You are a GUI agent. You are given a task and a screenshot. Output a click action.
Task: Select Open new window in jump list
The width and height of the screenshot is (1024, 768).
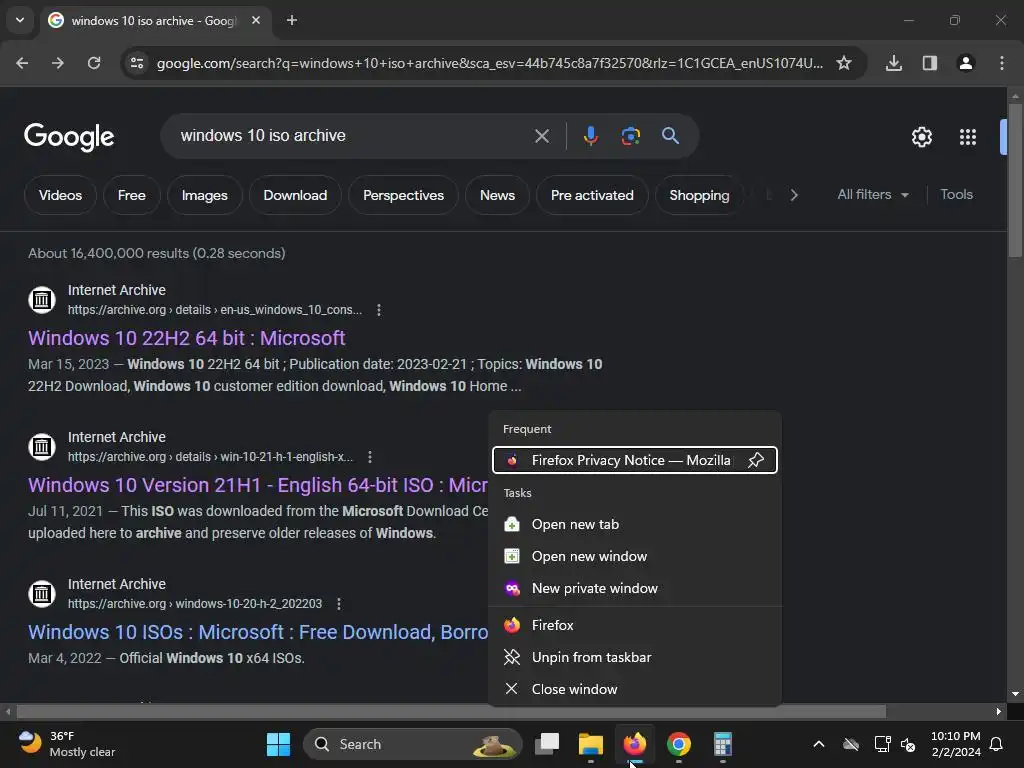tap(635, 556)
